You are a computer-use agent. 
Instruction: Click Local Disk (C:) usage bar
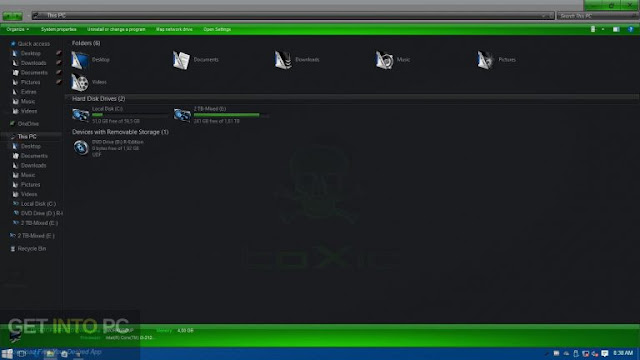coord(130,115)
